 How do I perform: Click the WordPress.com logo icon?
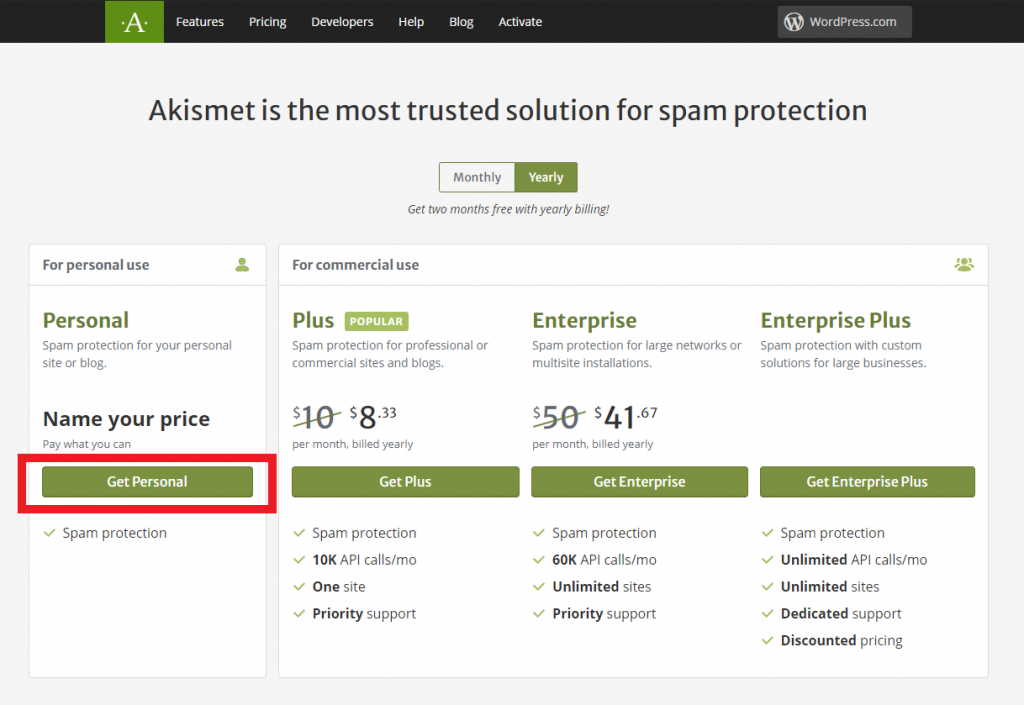(793, 22)
